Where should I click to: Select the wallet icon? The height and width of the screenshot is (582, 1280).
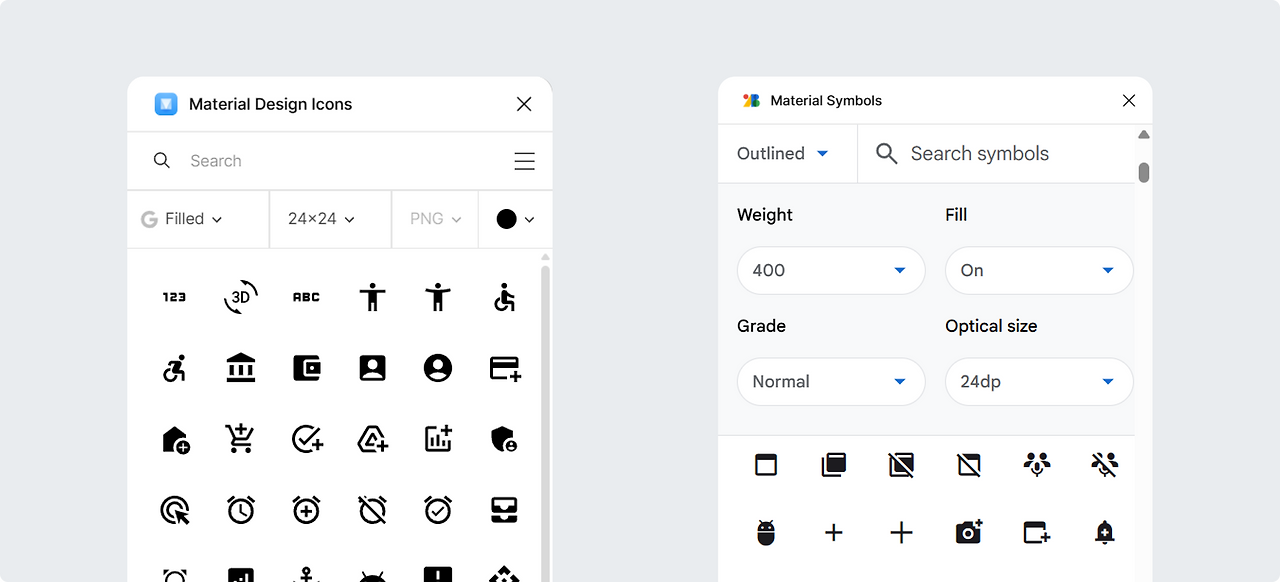[306, 368]
